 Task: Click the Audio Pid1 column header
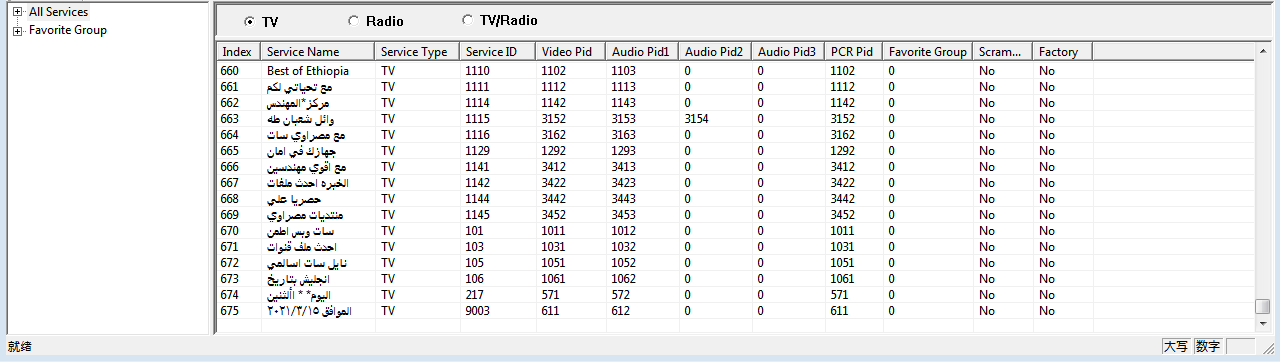[x=643, y=52]
